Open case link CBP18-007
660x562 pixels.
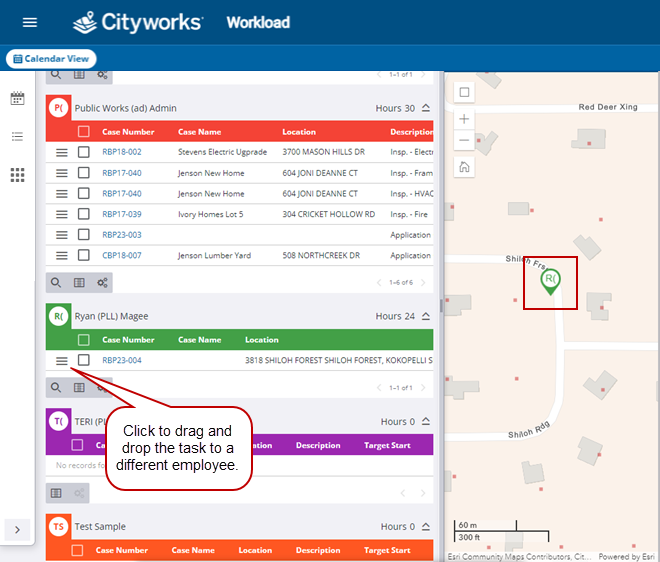click(x=121, y=255)
